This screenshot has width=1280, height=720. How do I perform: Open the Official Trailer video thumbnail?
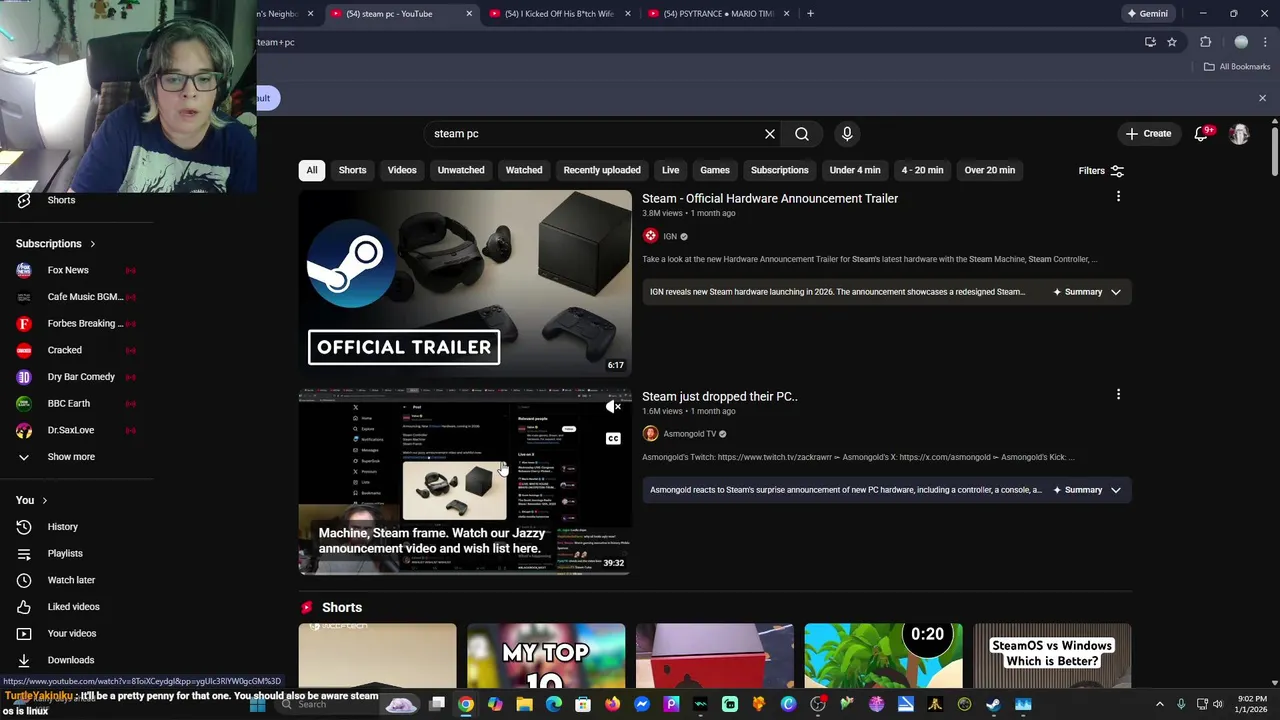point(465,282)
